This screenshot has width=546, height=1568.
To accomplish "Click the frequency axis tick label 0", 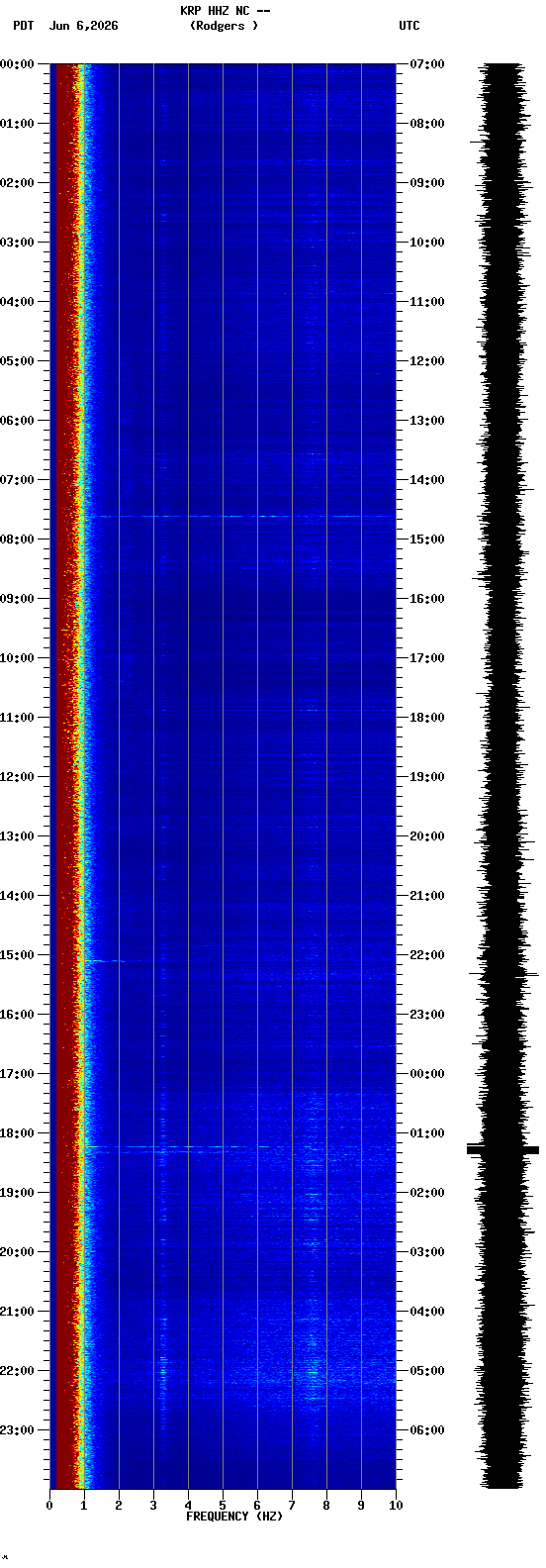I will pyautogui.click(x=49, y=1506).
